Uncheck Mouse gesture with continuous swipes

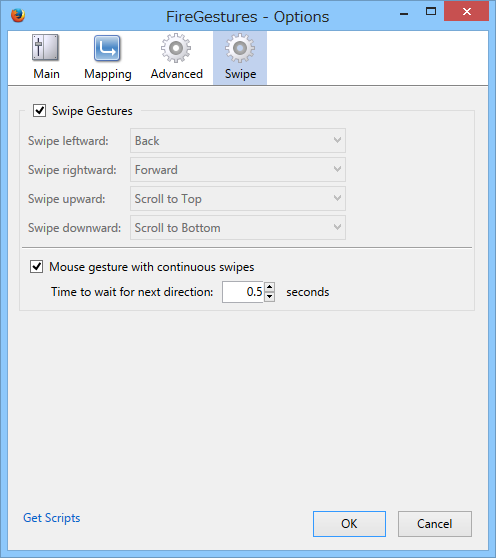(x=36, y=267)
